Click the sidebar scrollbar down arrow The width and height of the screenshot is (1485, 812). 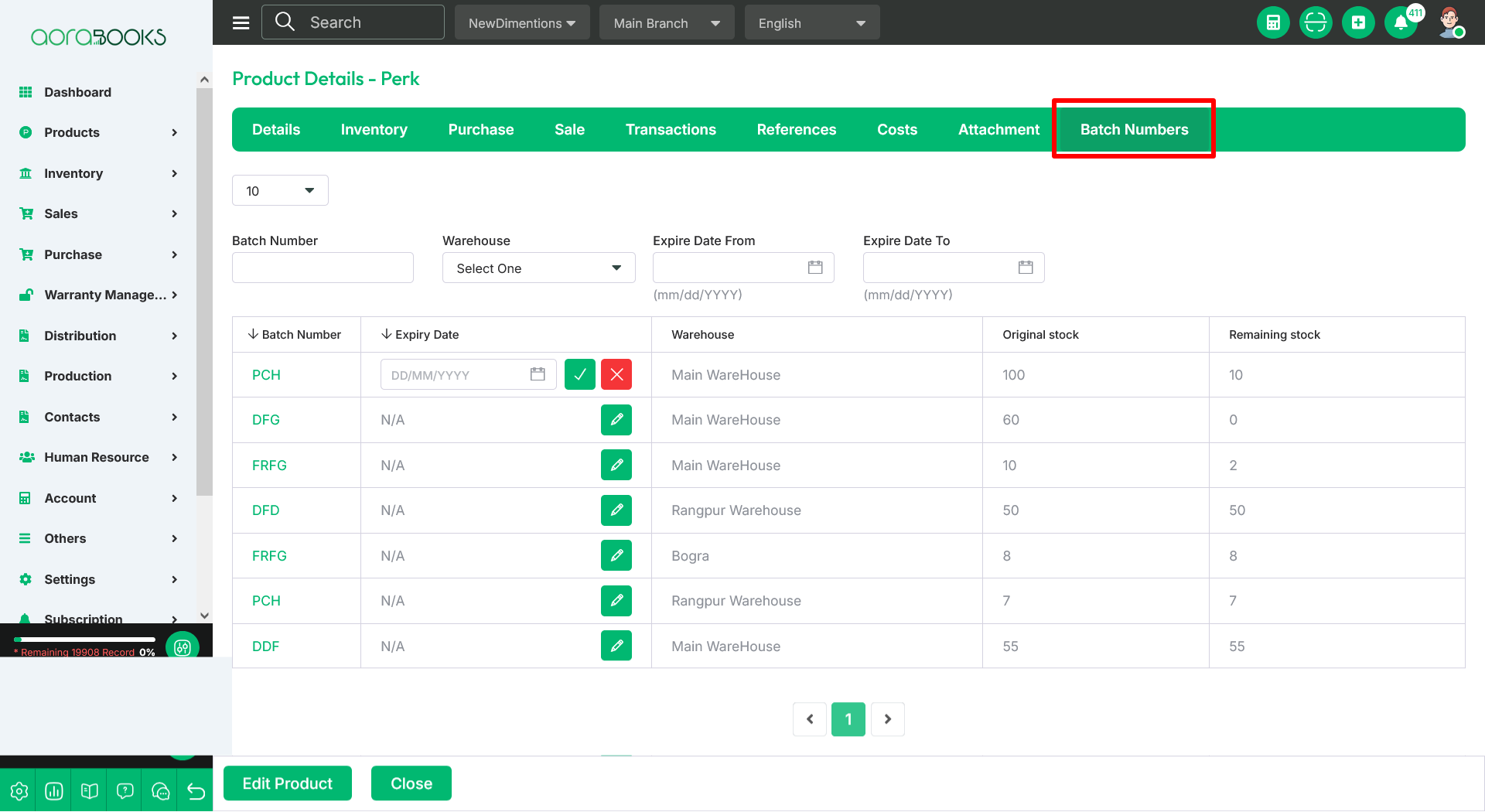(x=204, y=616)
